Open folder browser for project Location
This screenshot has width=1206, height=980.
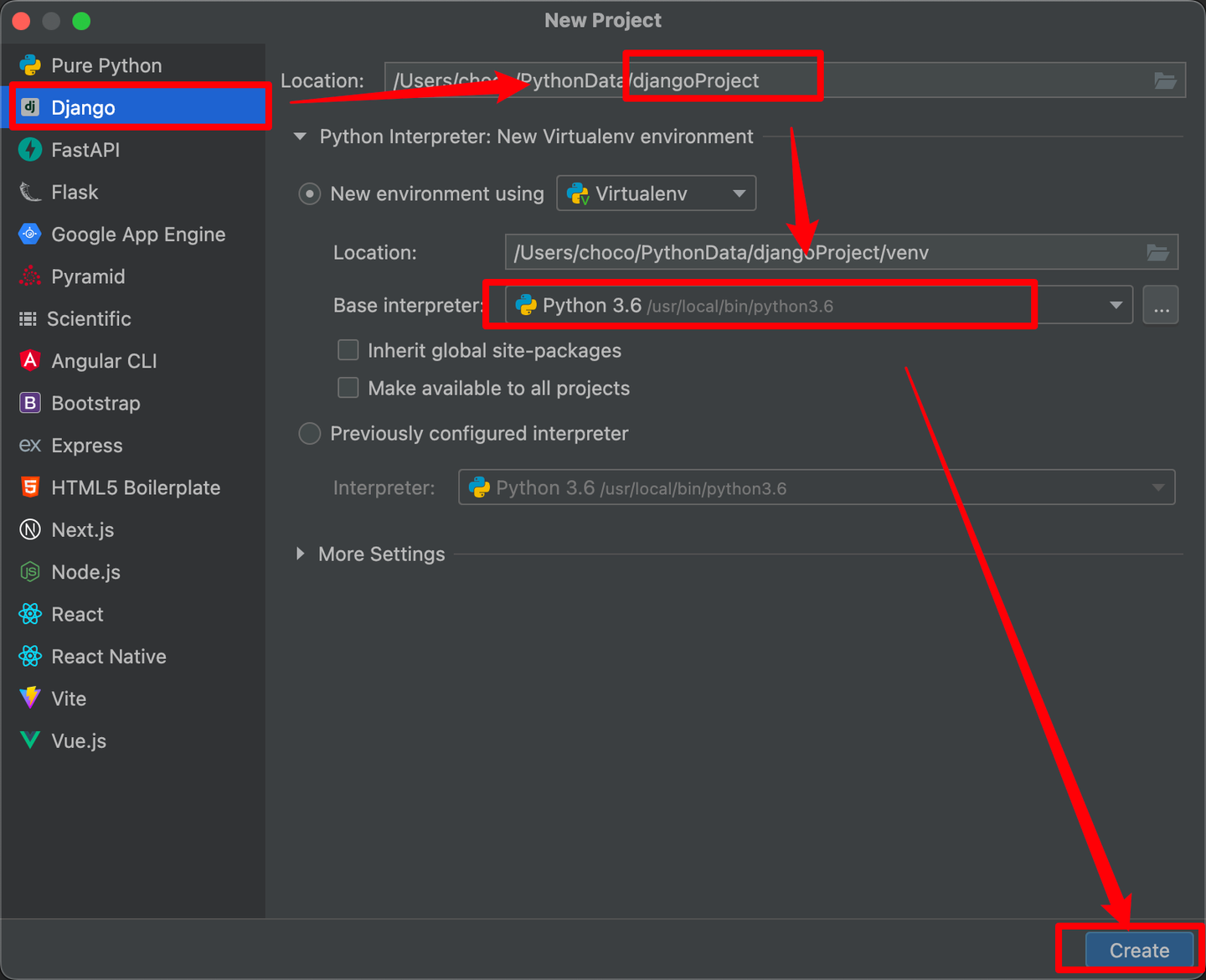coord(1165,80)
